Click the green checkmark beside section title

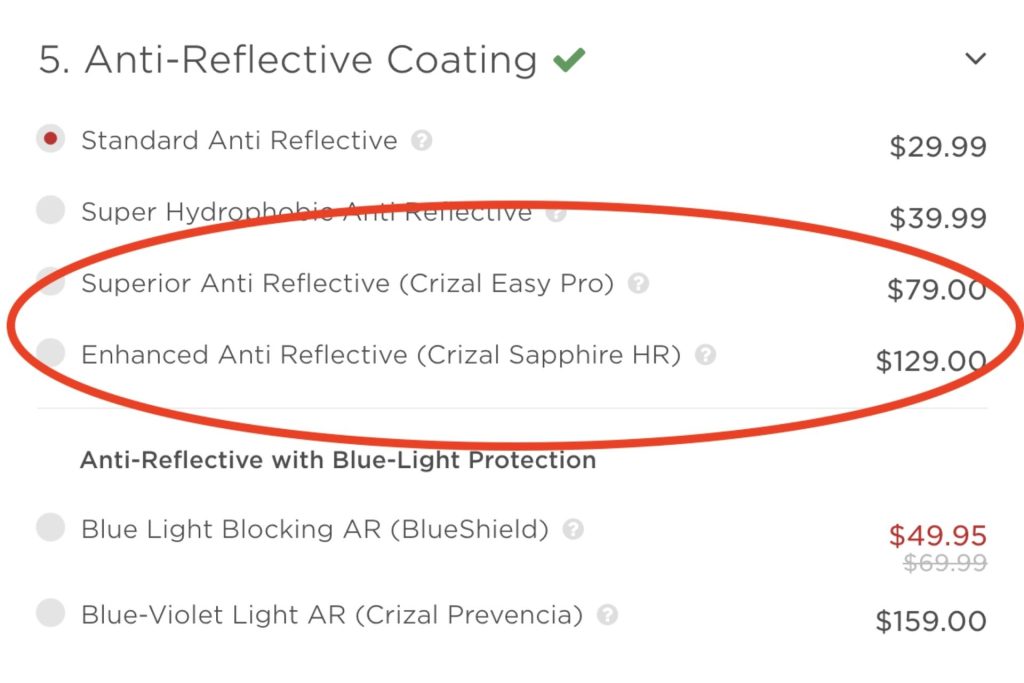[x=570, y=59]
